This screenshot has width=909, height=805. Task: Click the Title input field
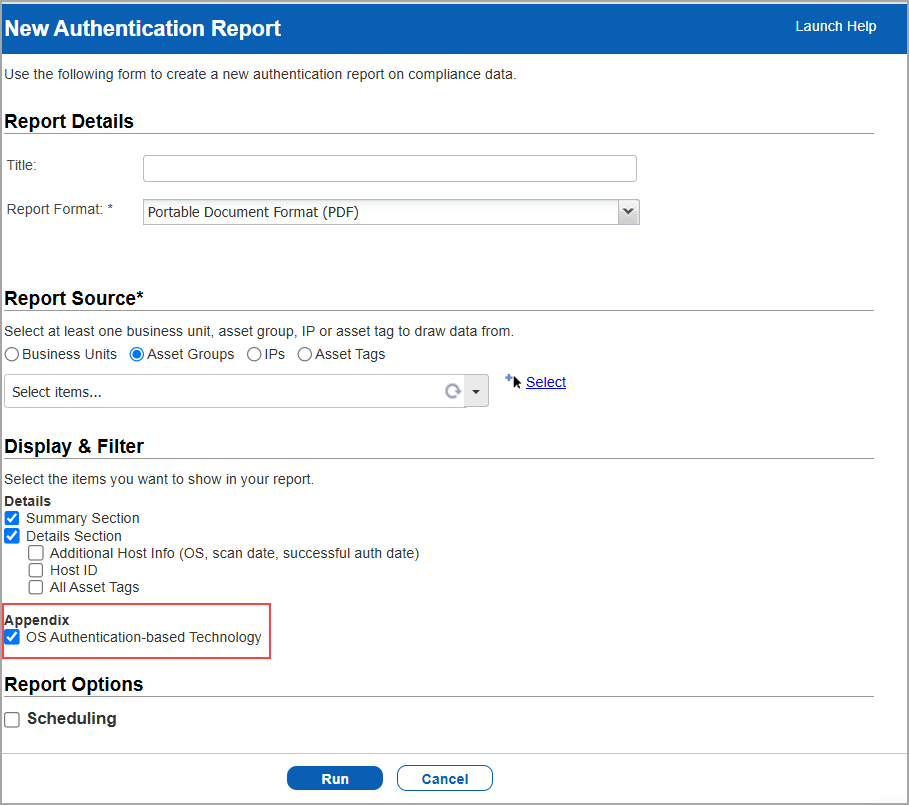(389, 168)
